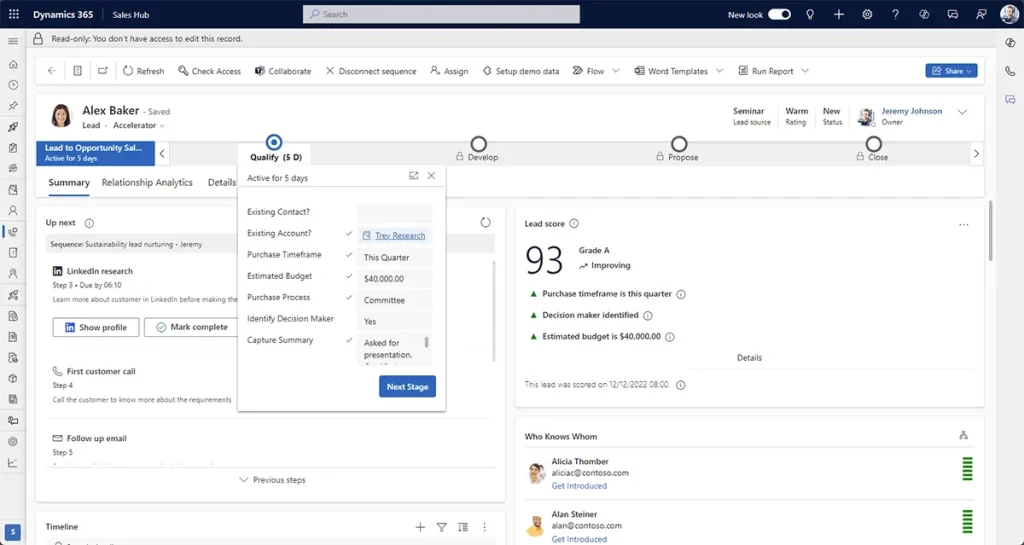Switch to the Summary tab

coord(69,183)
